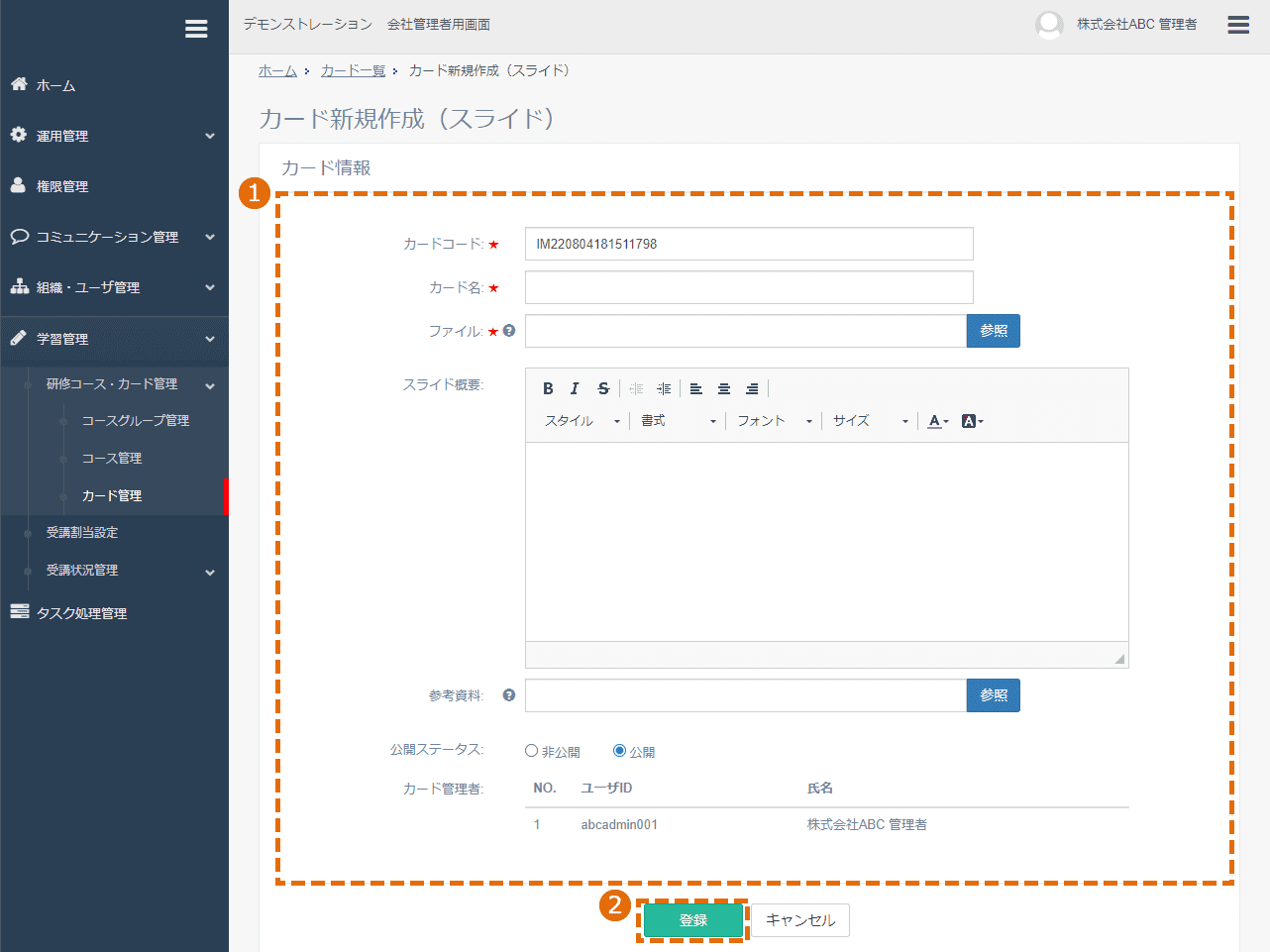This screenshot has height=952, width=1270.
Task: Click 参照 button beside 参考資料 field
Action: [994, 695]
